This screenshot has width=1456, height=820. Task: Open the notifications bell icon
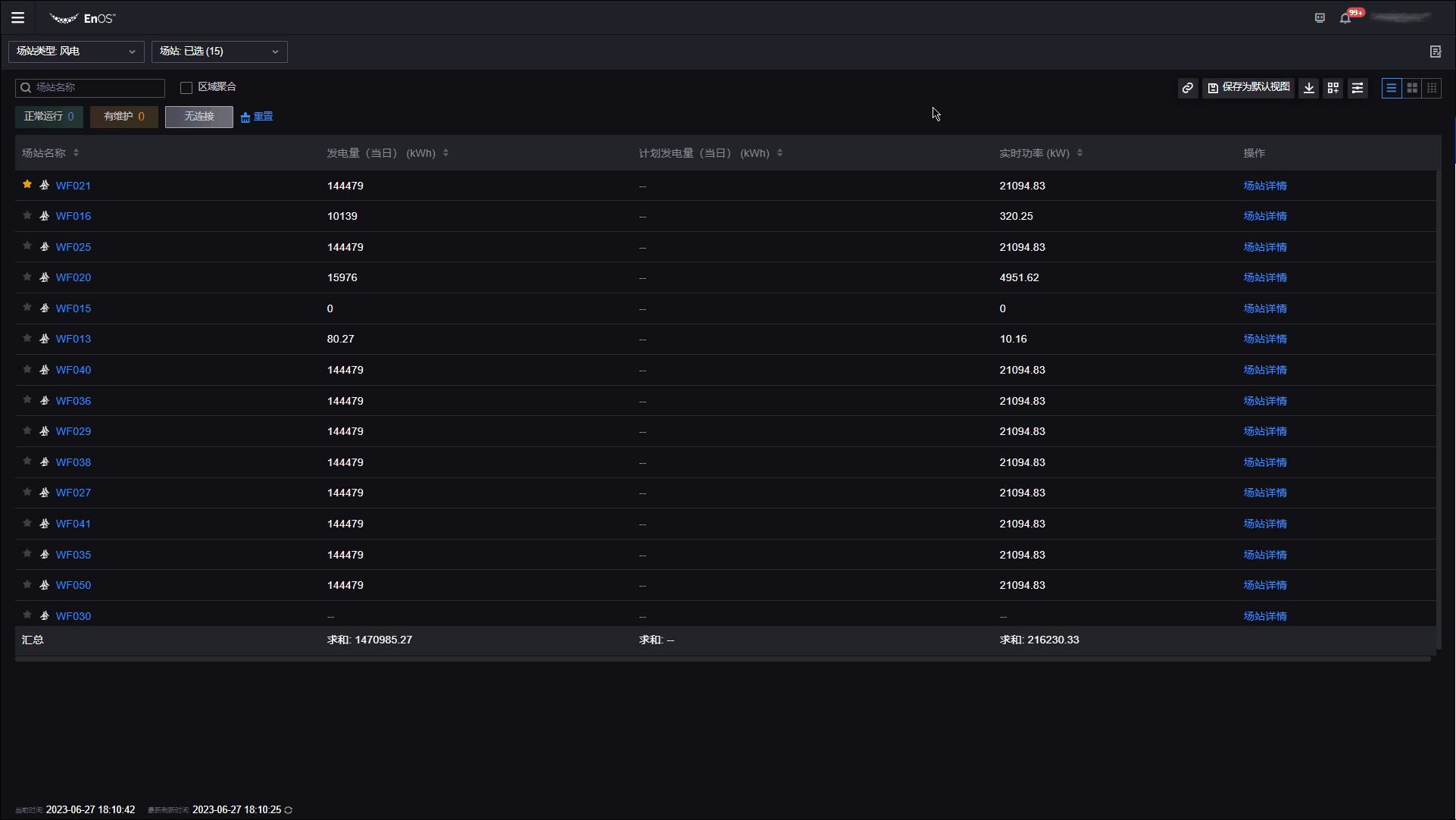coord(1345,18)
